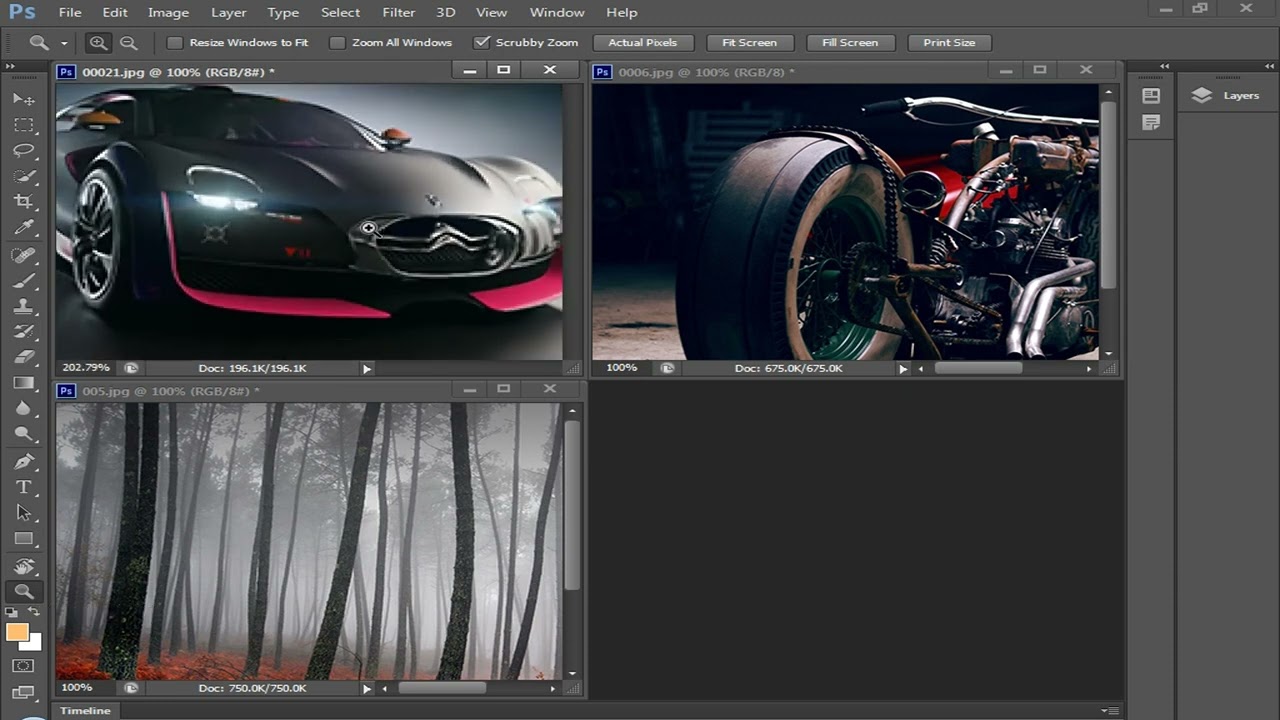1280x720 pixels.
Task: Expand status bar arrow in 00021.jpg window
Action: pyautogui.click(x=367, y=369)
